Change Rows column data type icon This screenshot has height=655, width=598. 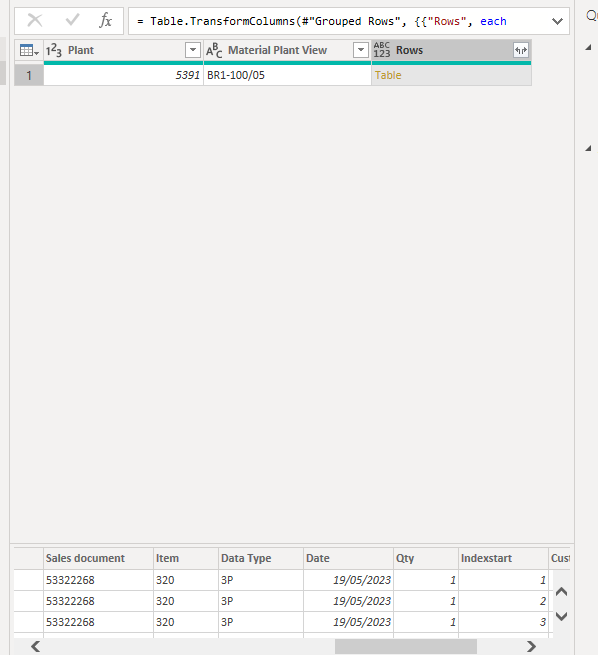[x=382, y=50]
